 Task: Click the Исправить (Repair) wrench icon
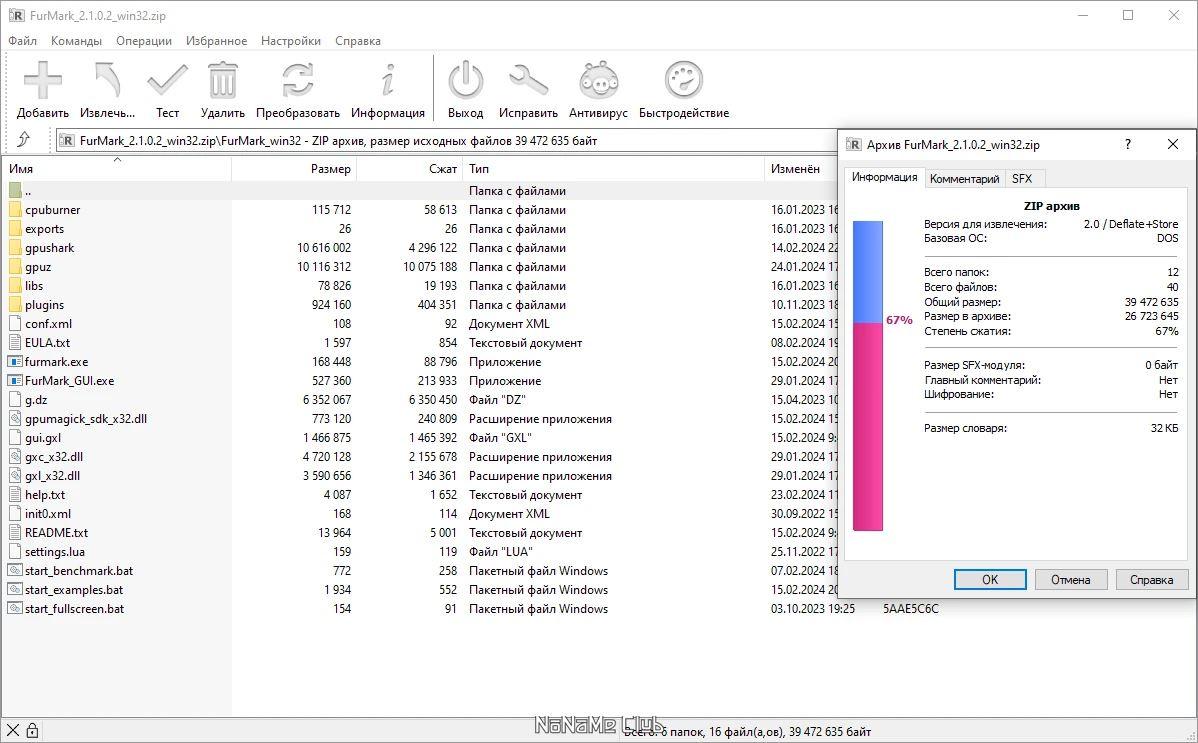528,82
